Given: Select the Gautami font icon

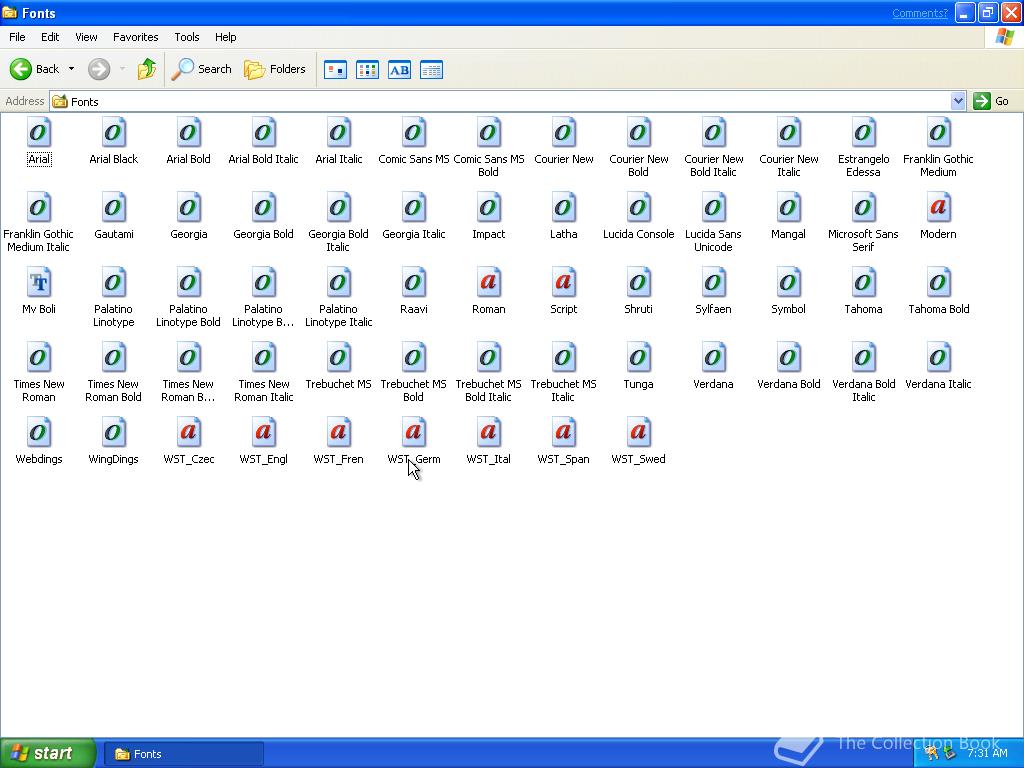Looking at the screenshot, I should click(114, 208).
